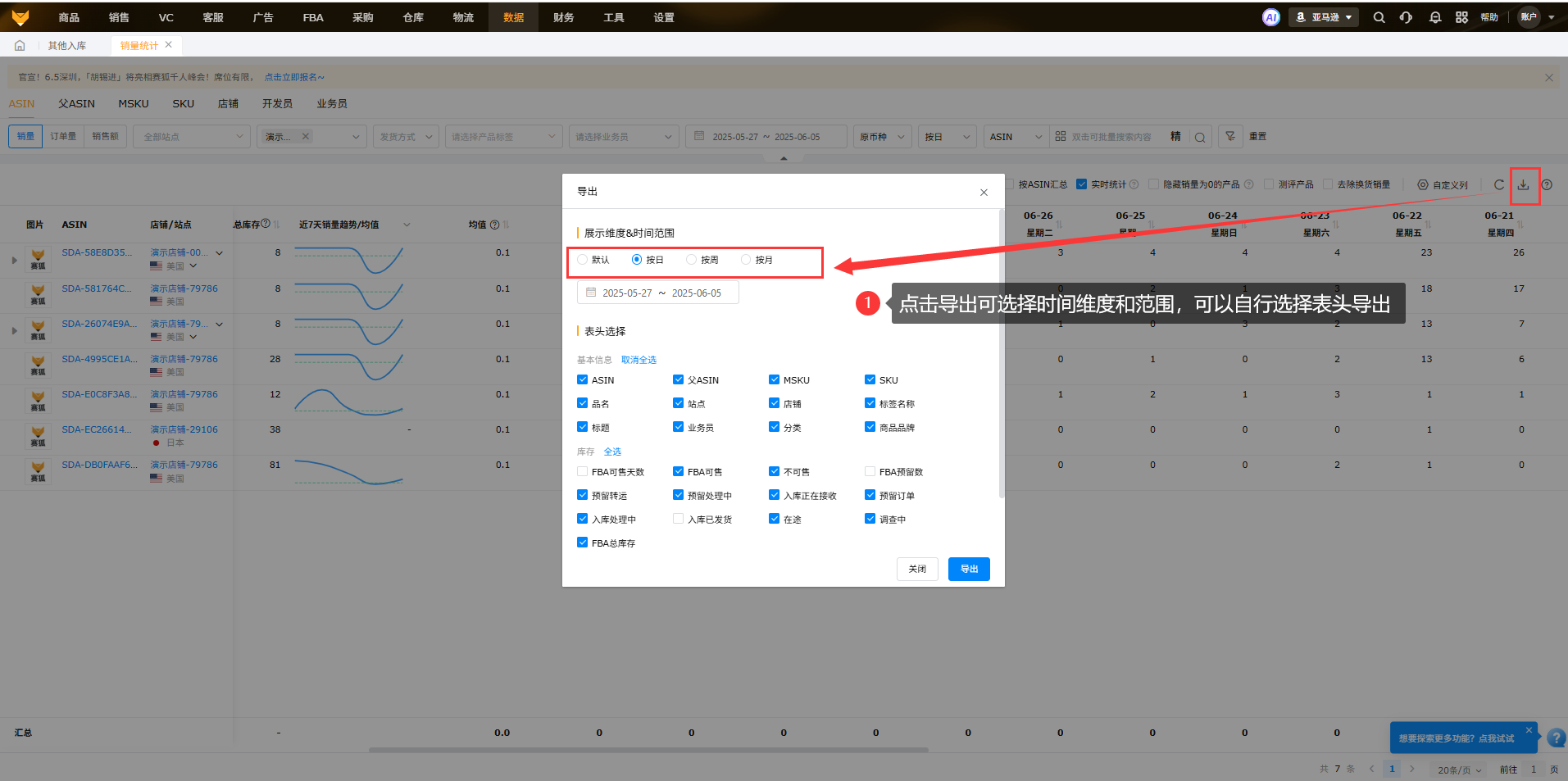This screenshot has height=781, width=1568.
Task: Select the 按周 radio option
Action: pyautogui.click(x=692, y=260)
